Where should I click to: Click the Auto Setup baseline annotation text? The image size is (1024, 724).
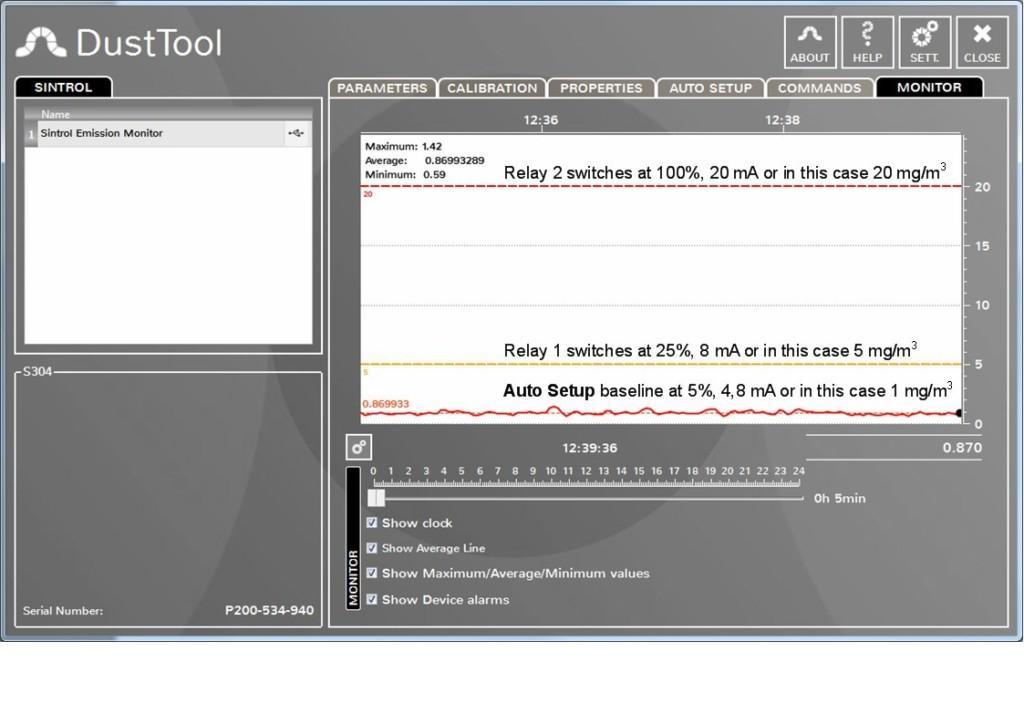(728, 390)
